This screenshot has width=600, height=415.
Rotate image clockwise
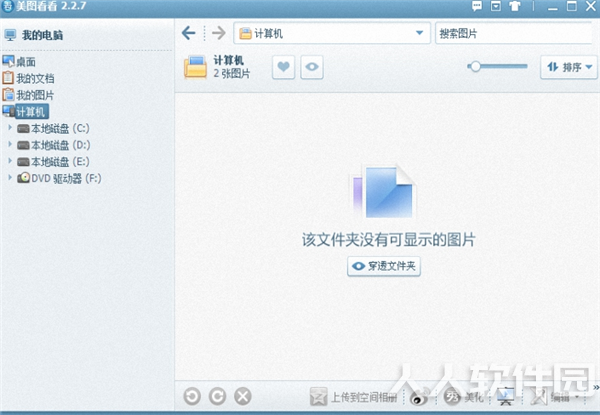217,396
